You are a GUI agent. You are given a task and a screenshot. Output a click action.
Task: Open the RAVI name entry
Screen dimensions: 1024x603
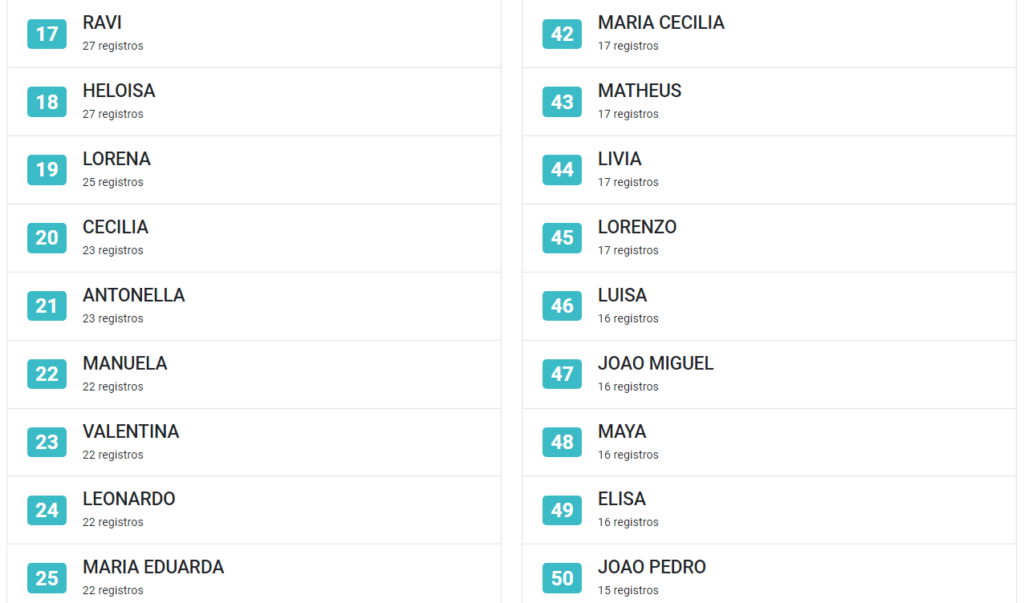254,34
